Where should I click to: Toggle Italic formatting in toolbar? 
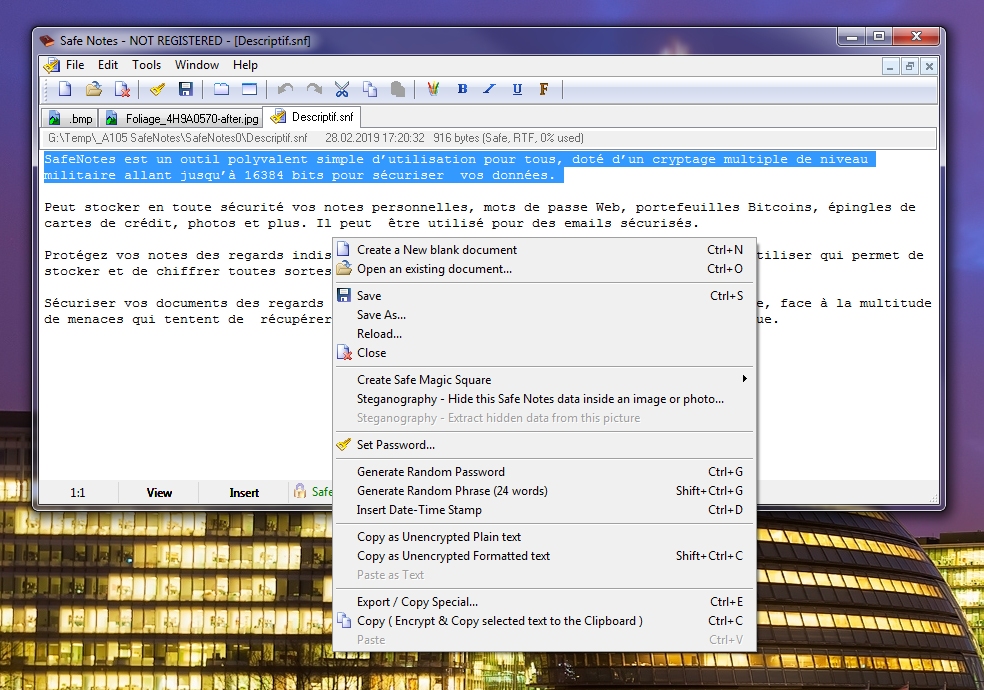point(489,89)
